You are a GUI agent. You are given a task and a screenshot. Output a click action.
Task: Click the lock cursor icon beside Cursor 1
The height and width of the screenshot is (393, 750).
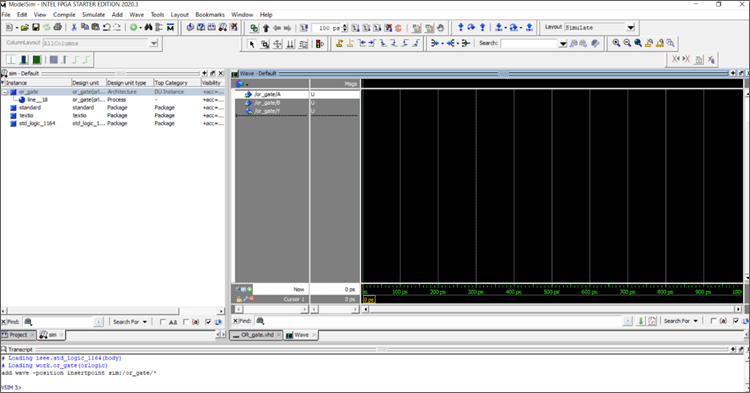[239, 299]
